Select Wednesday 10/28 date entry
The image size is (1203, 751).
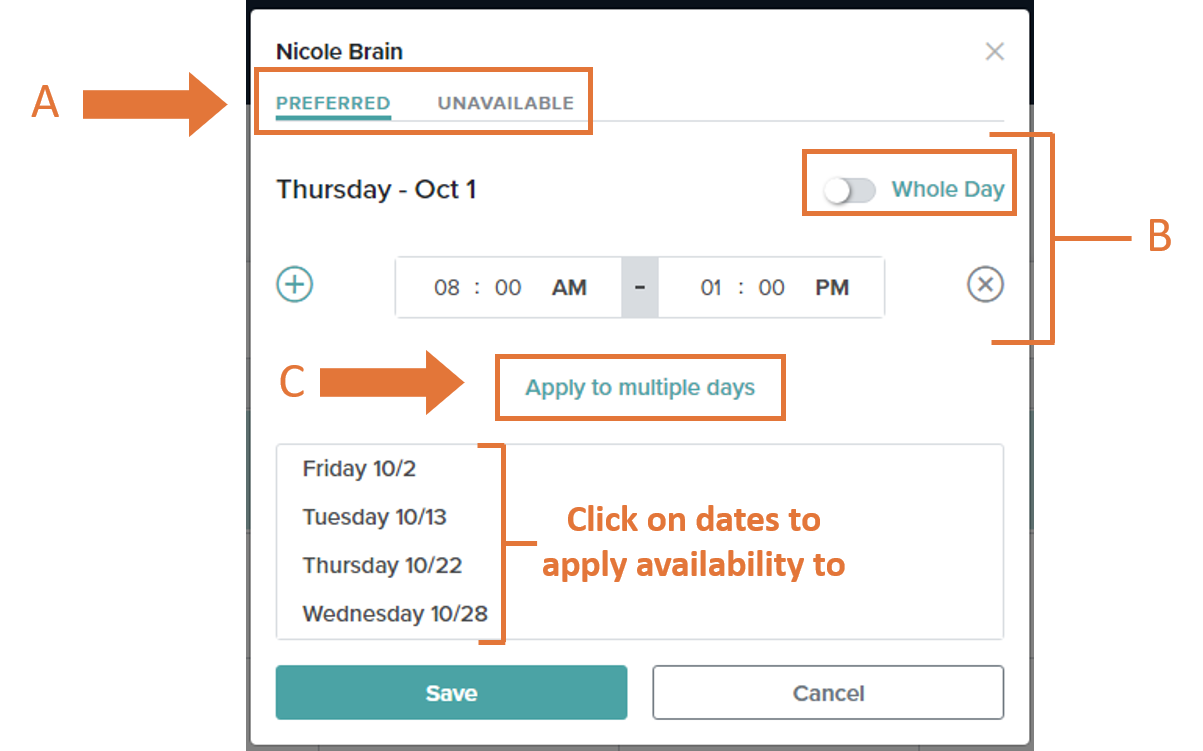click(x=395, y=613)
